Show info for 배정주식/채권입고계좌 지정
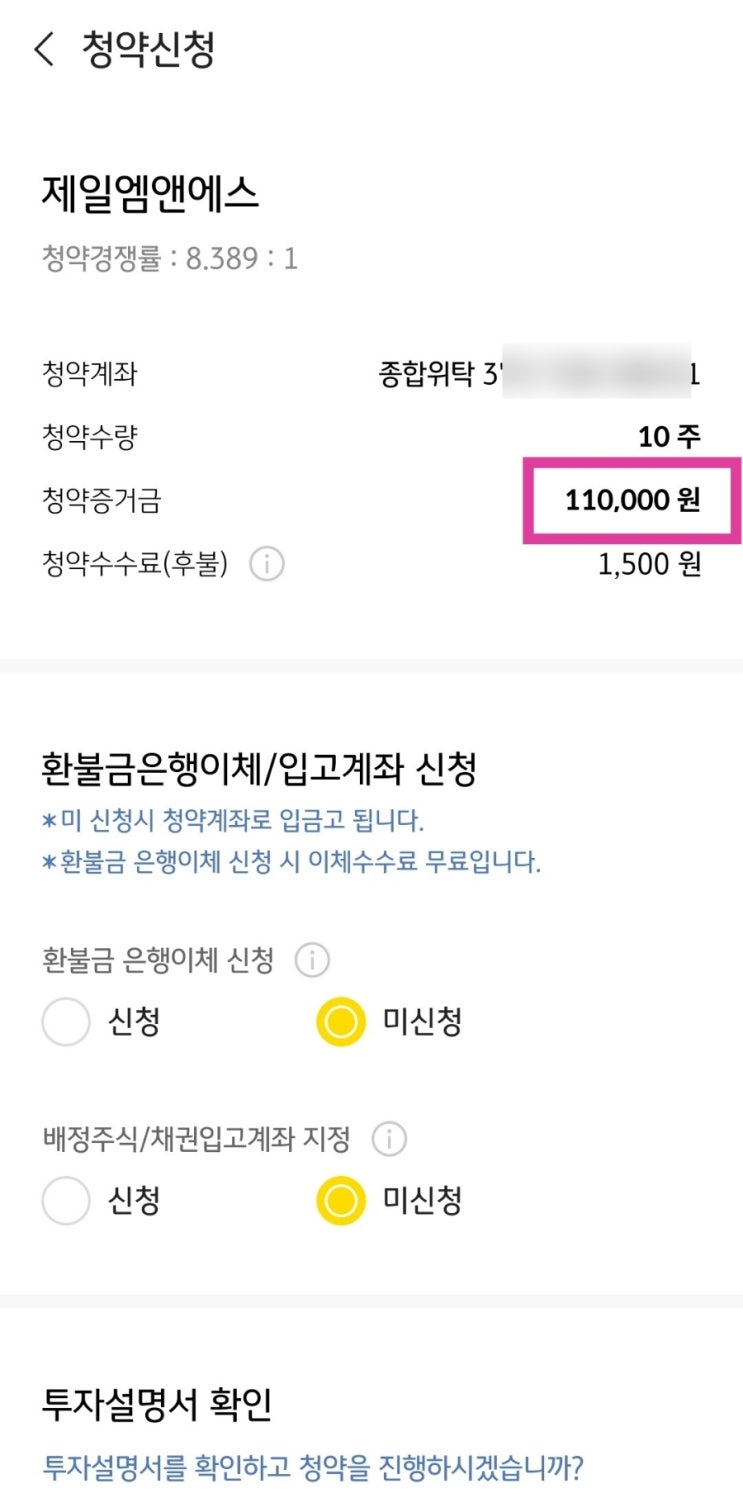 point(389,1139)
